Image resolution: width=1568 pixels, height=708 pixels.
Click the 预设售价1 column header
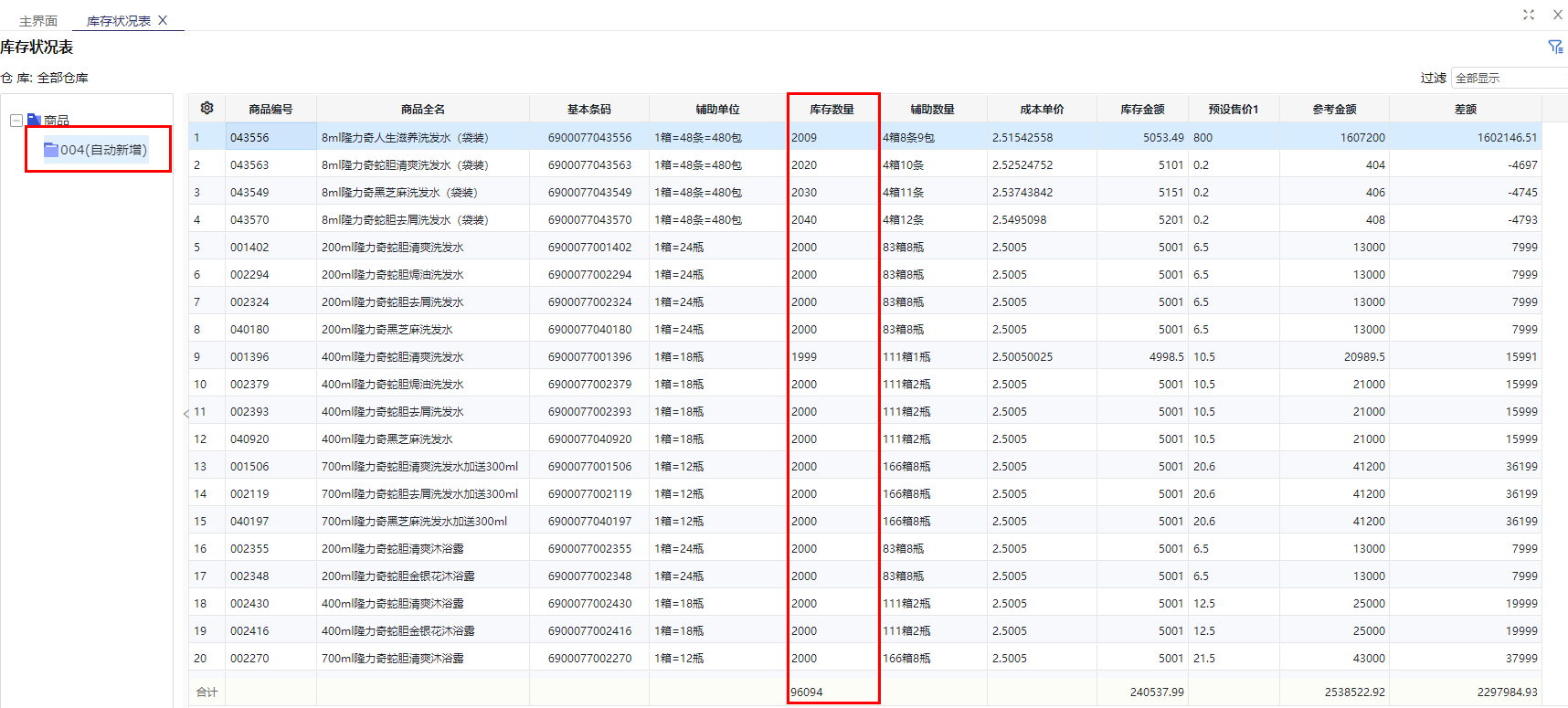point(1234,109)
